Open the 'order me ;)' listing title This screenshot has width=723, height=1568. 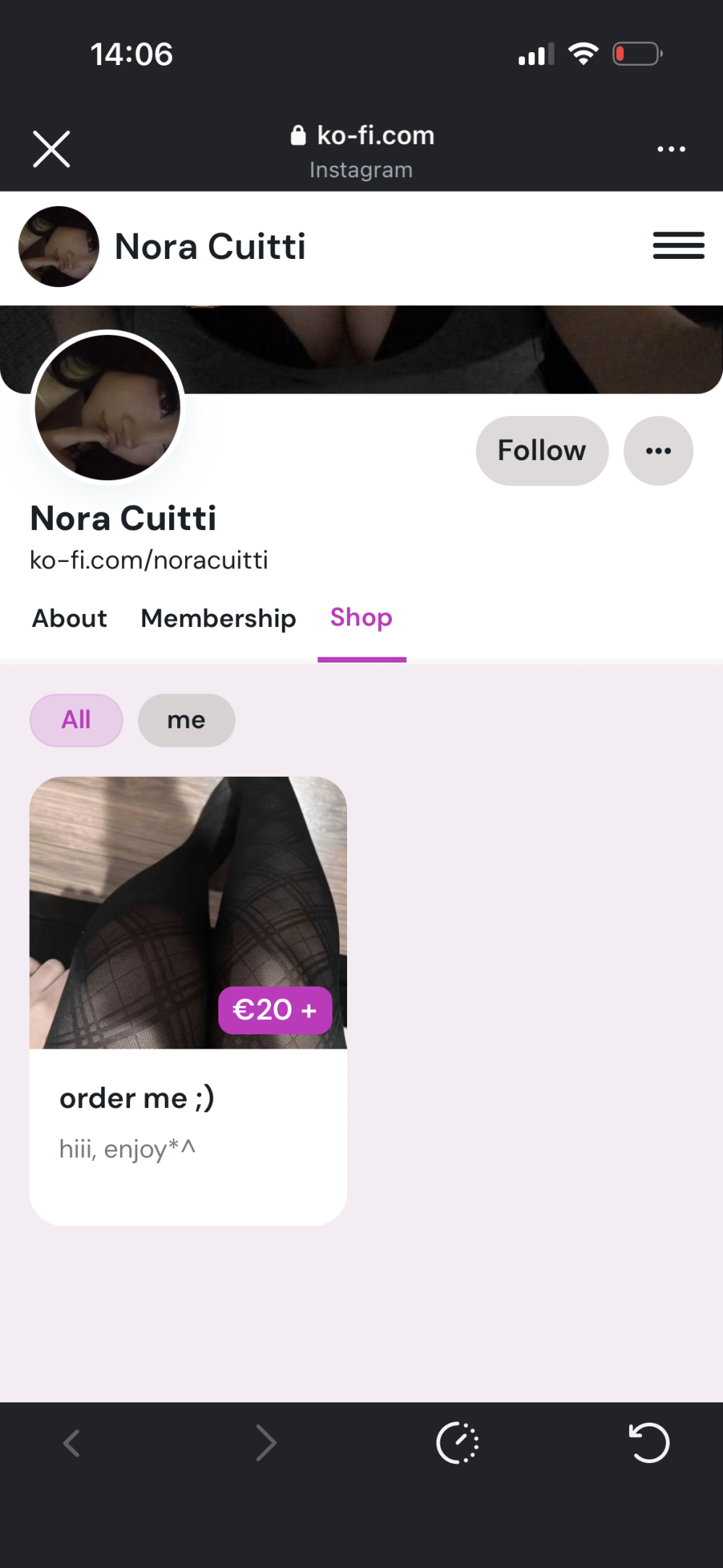point(137,1098)
